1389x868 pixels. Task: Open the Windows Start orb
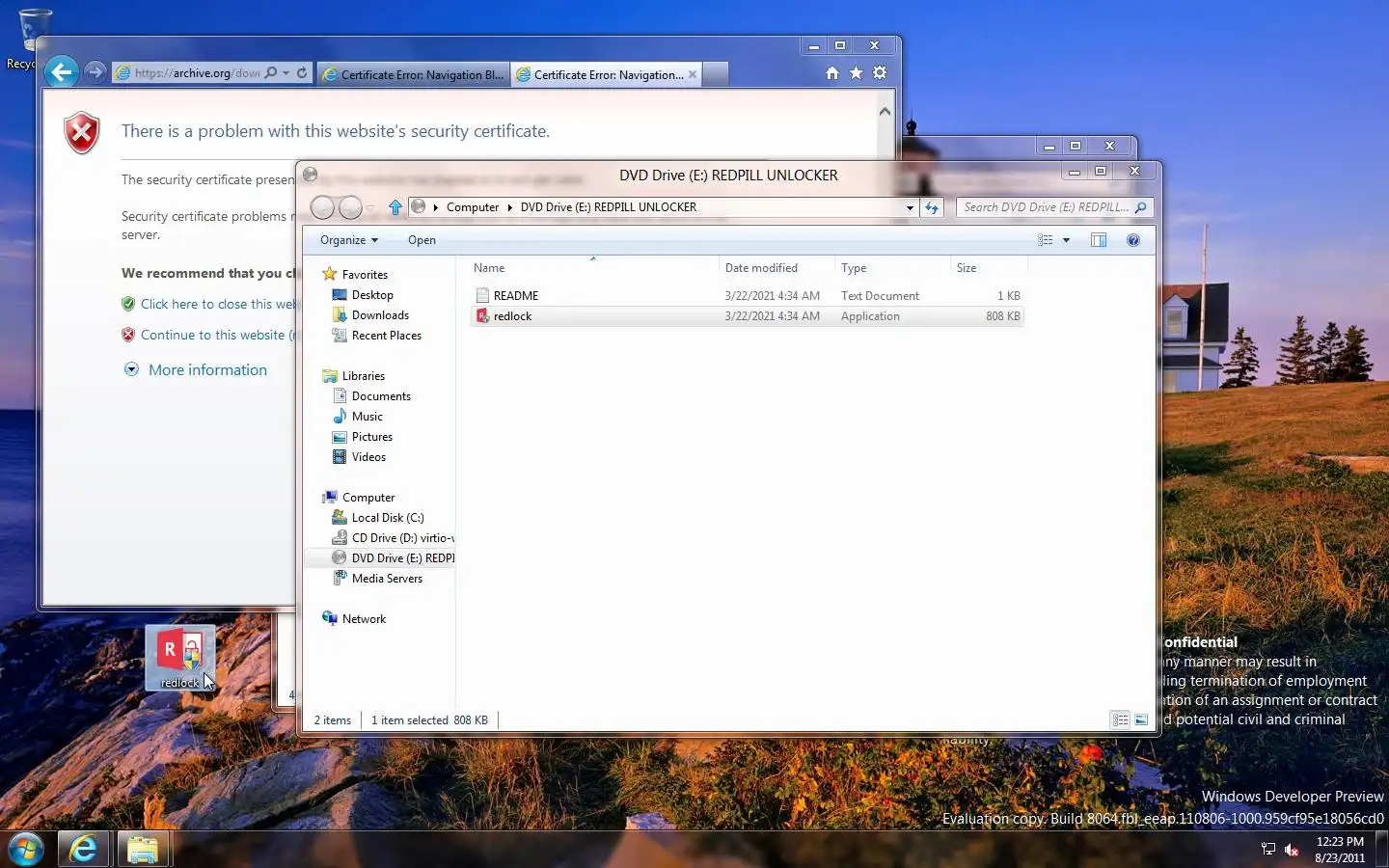(26, 849)
